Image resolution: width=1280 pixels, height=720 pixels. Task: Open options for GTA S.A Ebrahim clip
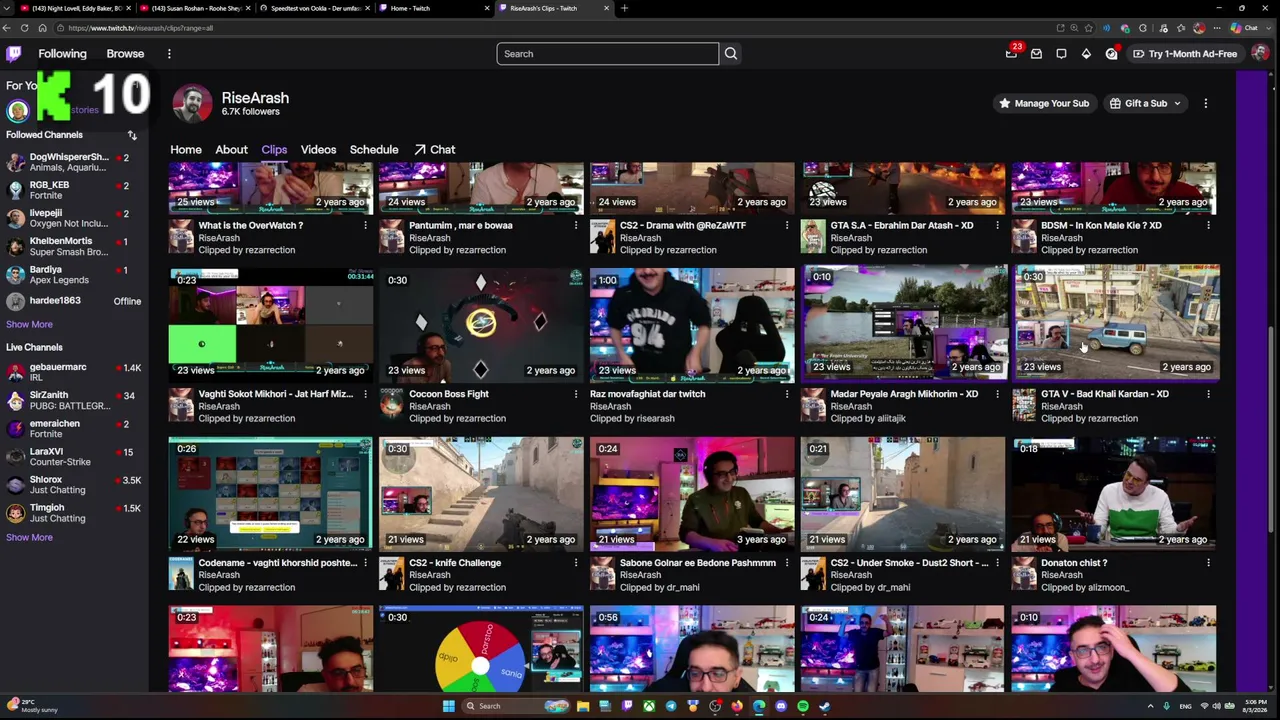997,226
